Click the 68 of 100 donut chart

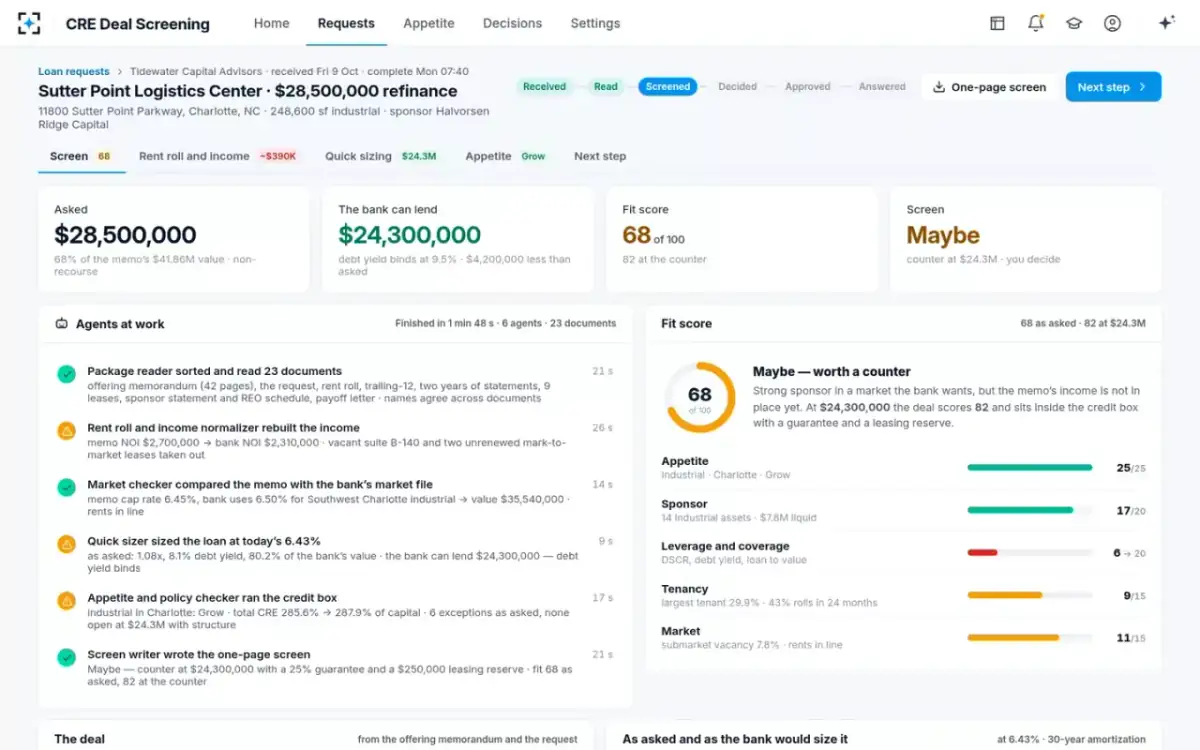coord(700,397)
